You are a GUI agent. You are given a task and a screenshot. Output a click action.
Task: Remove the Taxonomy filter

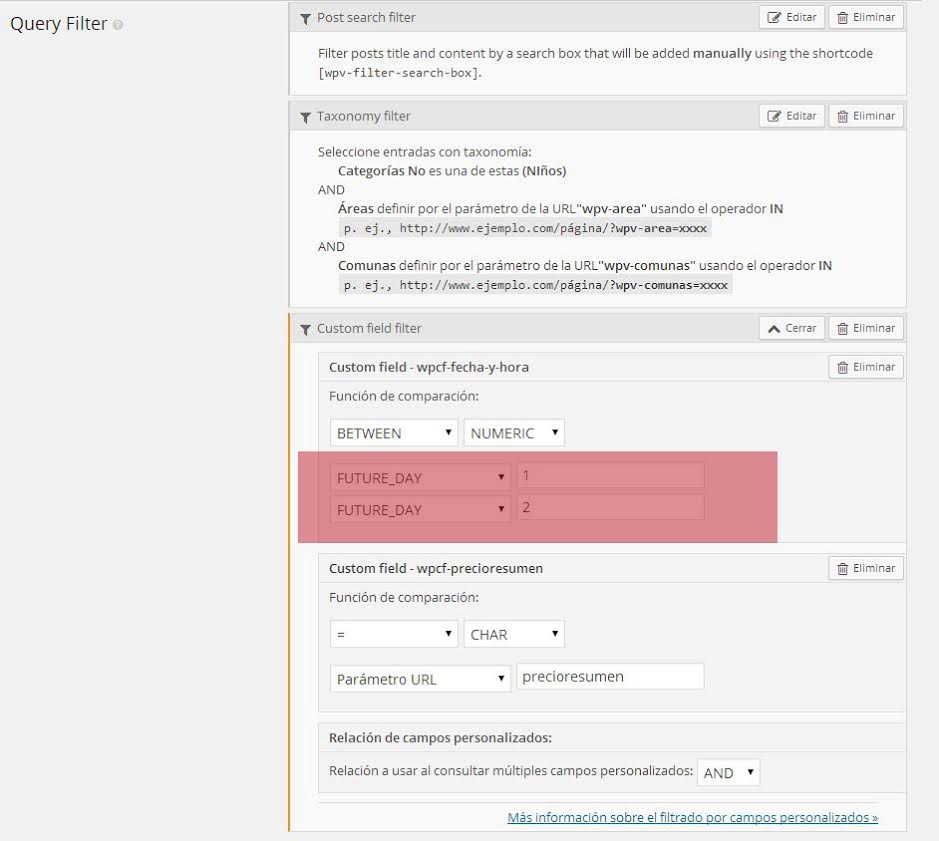(x=866, y=116)
